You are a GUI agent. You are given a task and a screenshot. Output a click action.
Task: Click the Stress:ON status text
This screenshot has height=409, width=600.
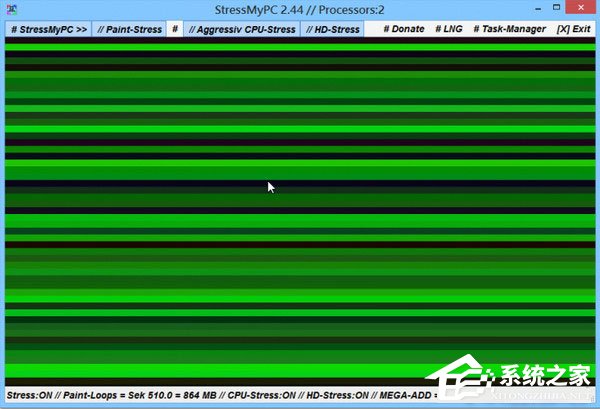[29, 395]
